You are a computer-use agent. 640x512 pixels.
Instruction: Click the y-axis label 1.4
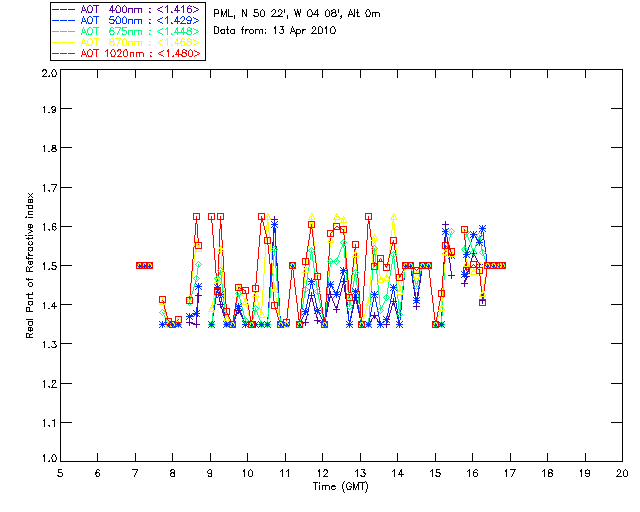(49, 305)
